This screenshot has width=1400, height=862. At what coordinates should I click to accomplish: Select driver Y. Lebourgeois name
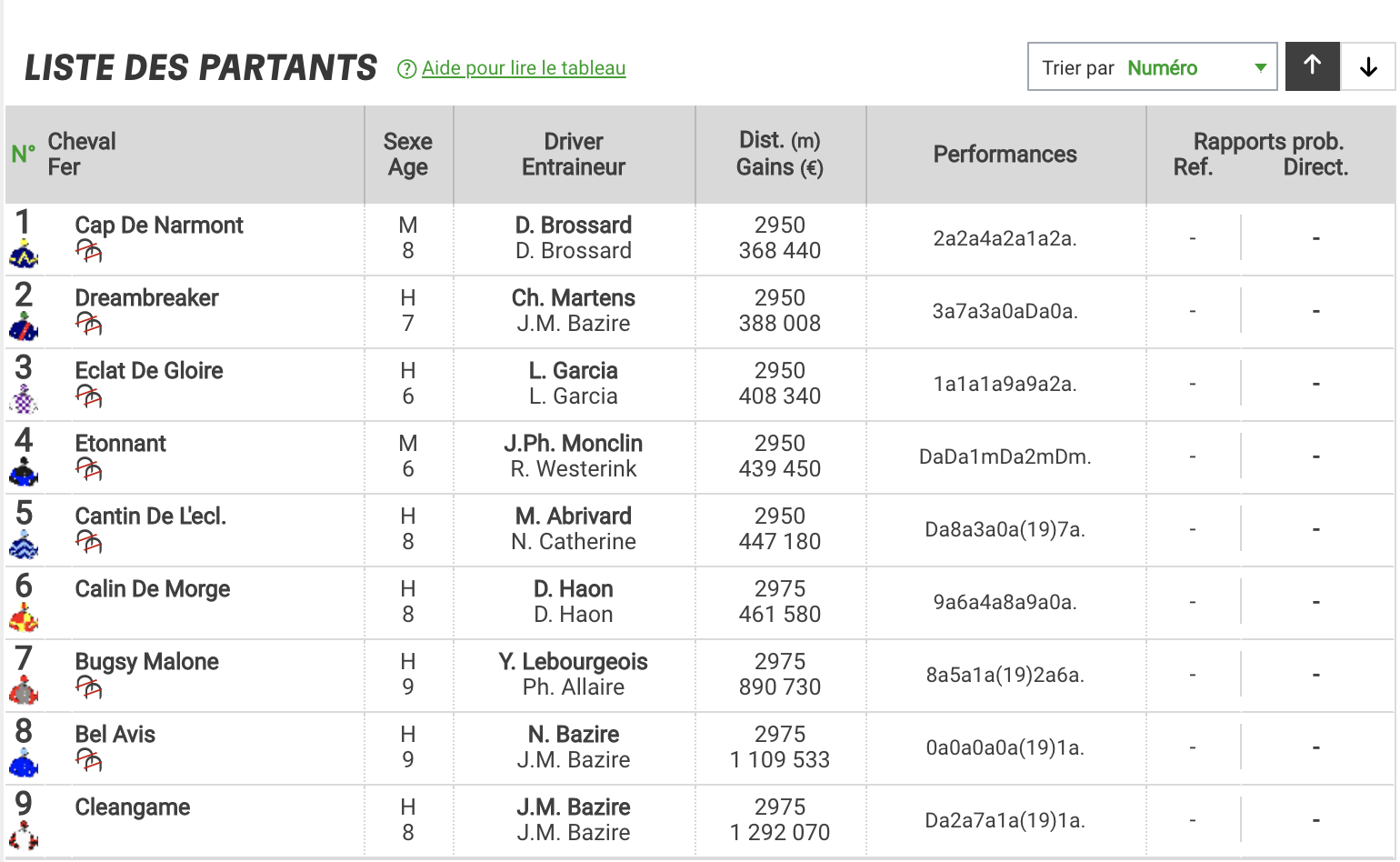[573, 662]
